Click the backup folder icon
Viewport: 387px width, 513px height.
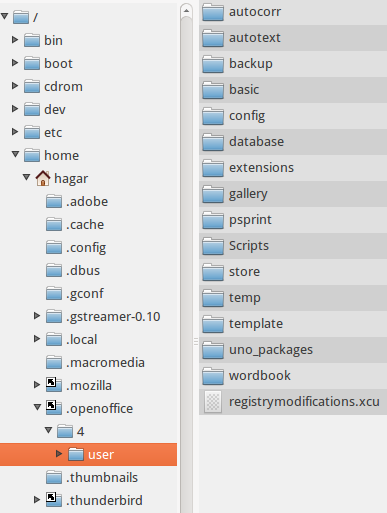[213, 64]
